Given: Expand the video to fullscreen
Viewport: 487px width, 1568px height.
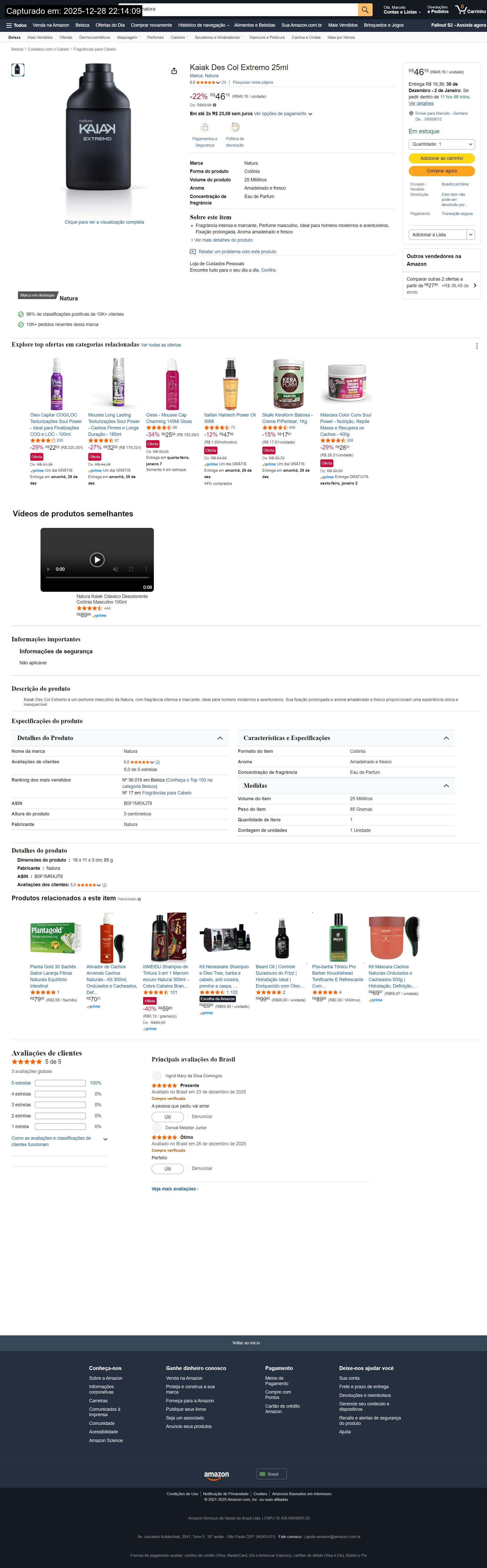Looking at the screenshot, I should pos(130,569).
